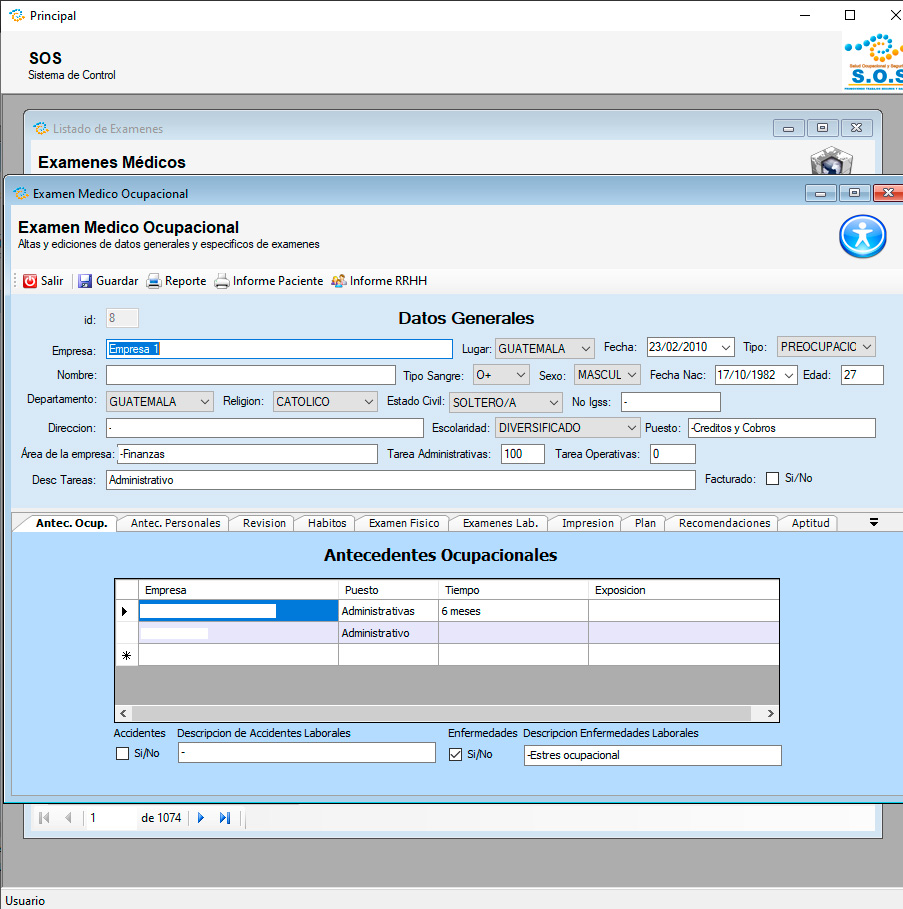Go to next record arrow in navigator
This screenshot has height=909, width=903.
201,818
